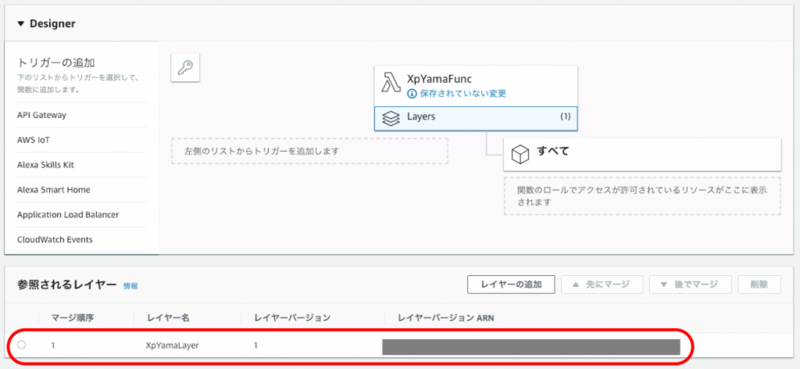800x369 pixels.
Task: Click the cube icon beside すべて
Action: click(x=520, y=155)
